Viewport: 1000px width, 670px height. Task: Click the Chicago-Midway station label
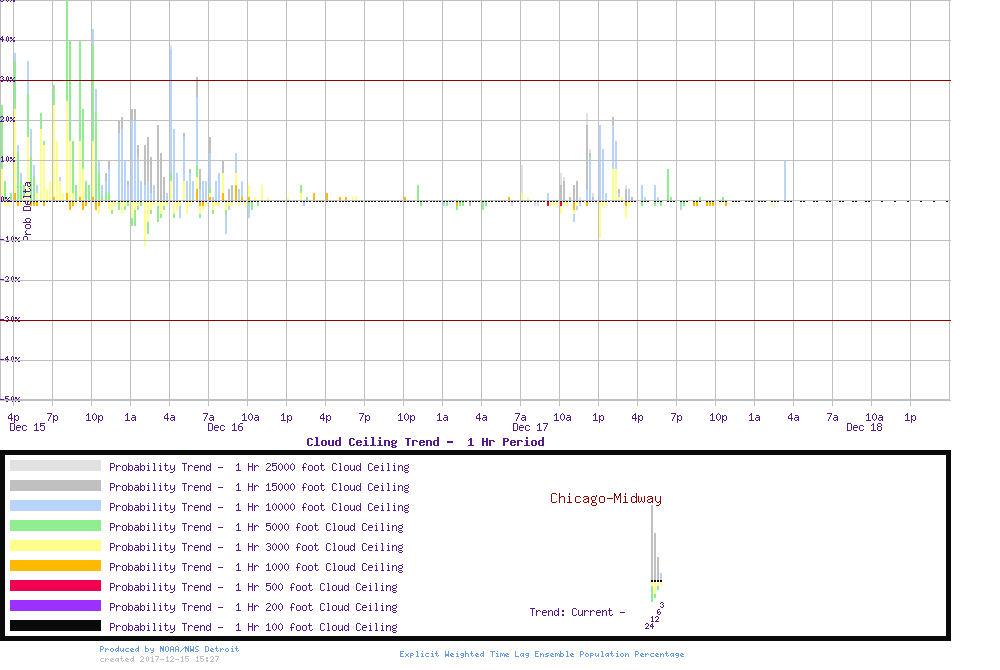tap(605, 498)
